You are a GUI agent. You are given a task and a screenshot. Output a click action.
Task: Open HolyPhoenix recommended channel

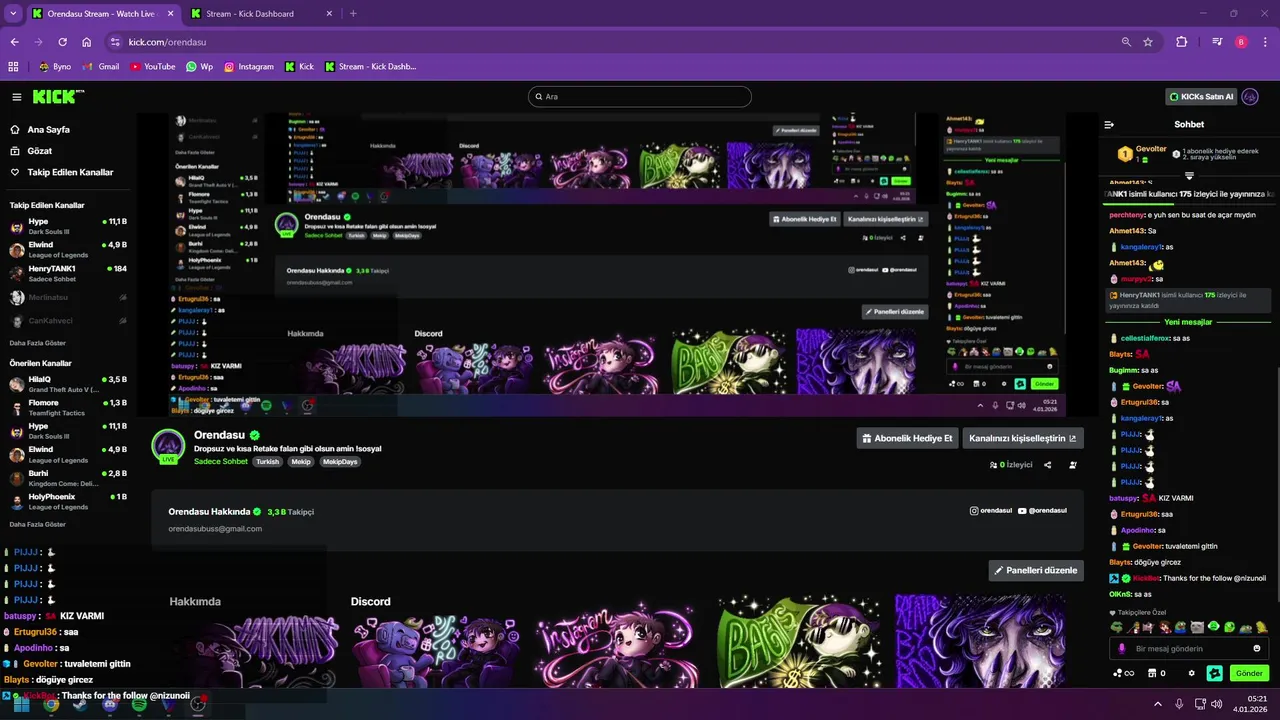[68, 501]
